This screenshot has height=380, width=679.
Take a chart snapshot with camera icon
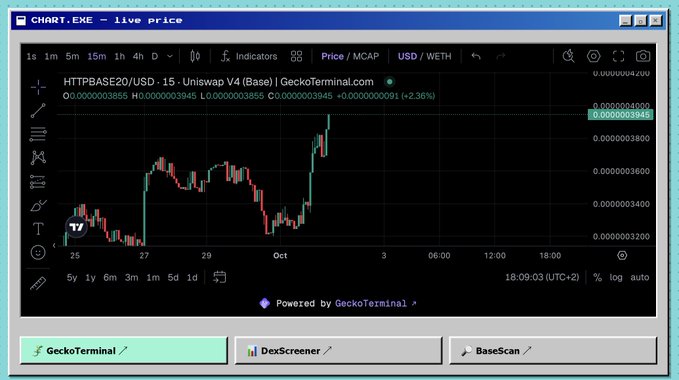click(x=643, y=56)
